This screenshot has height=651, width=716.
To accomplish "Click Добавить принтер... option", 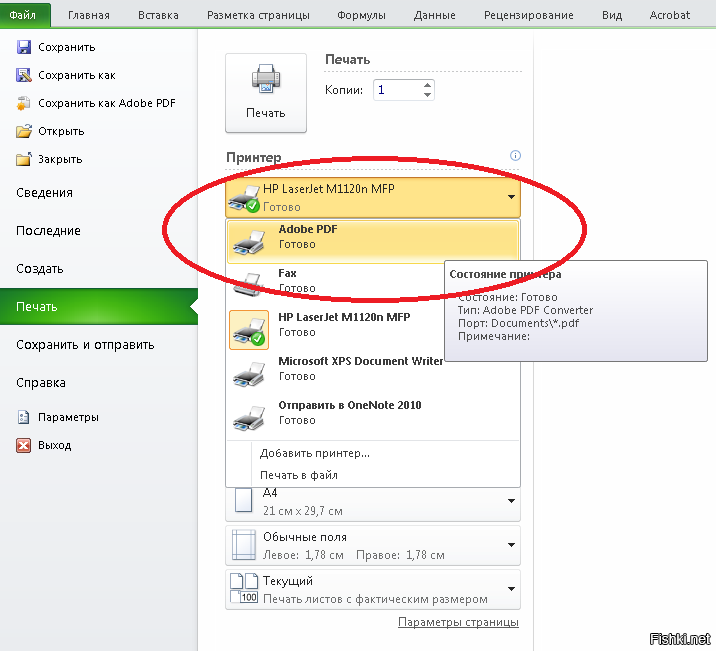I will click(x=315, y=453).
